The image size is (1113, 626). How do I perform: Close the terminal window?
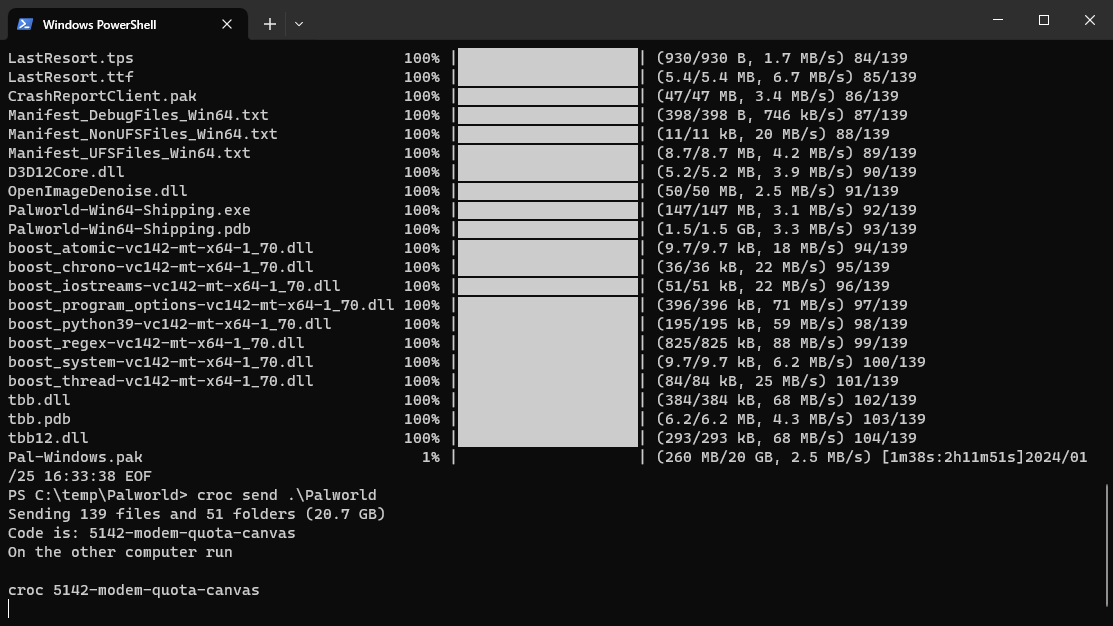tap(1090, 20)
